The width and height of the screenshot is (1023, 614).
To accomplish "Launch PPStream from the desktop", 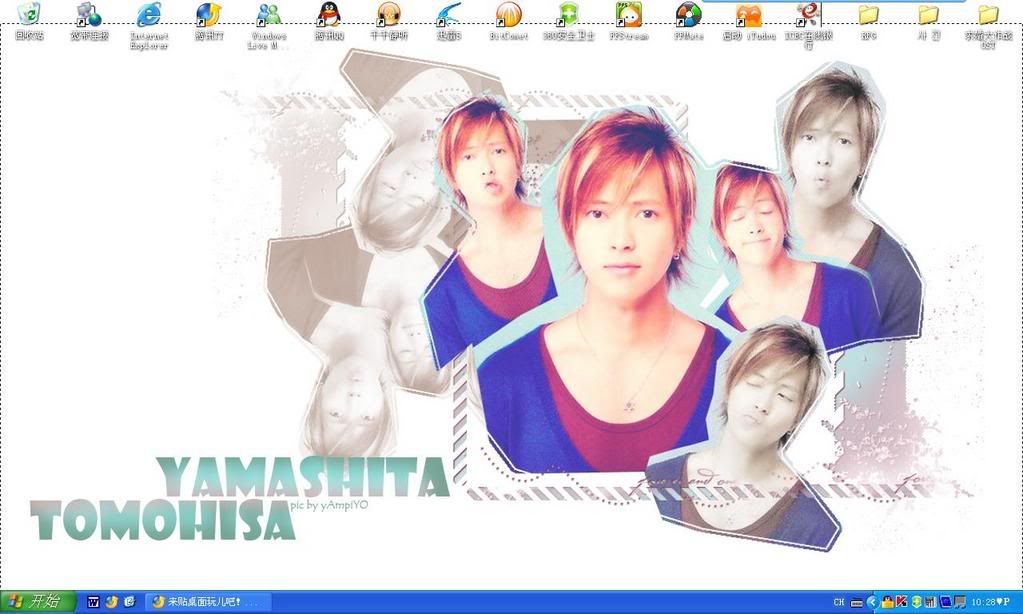I will tap(628, 15).
